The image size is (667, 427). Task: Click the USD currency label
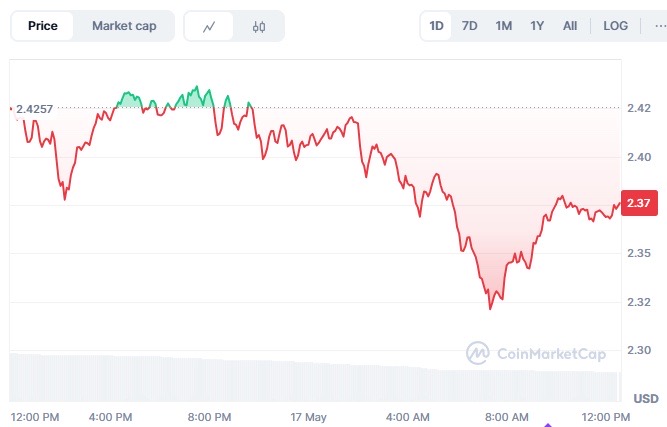coord(646,399)
